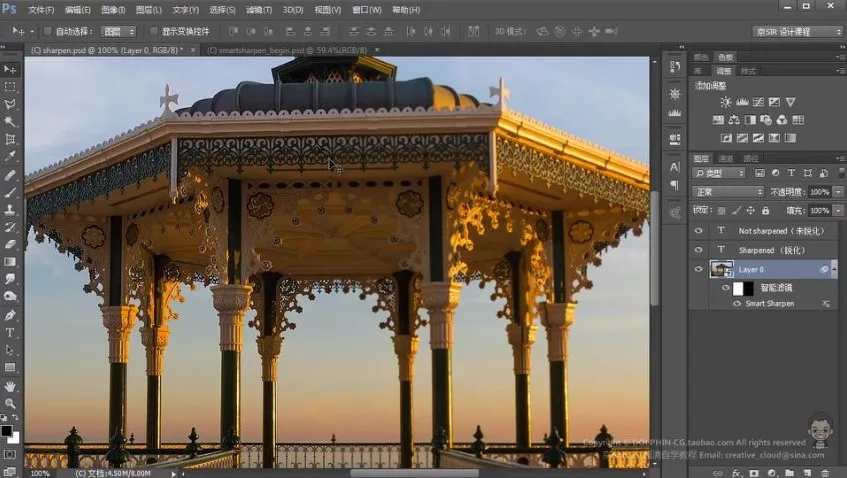Select the Zoom magnifier tool
The image size is (847, 478).
(10, 403)
